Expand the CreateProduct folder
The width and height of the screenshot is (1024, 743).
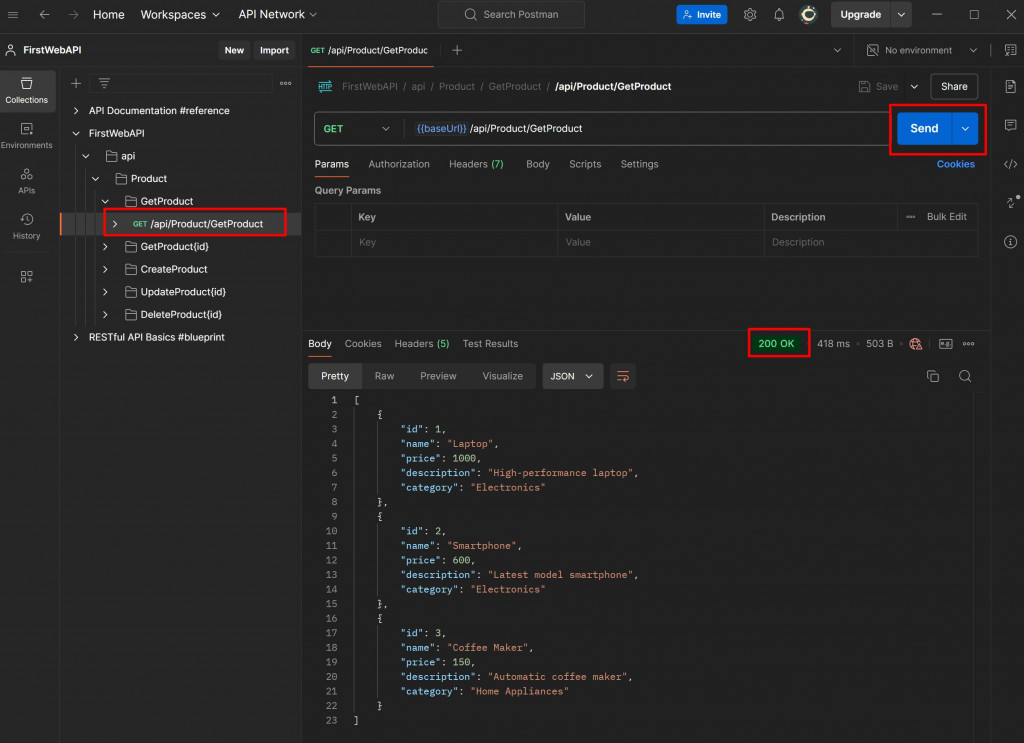pos(105,269)
